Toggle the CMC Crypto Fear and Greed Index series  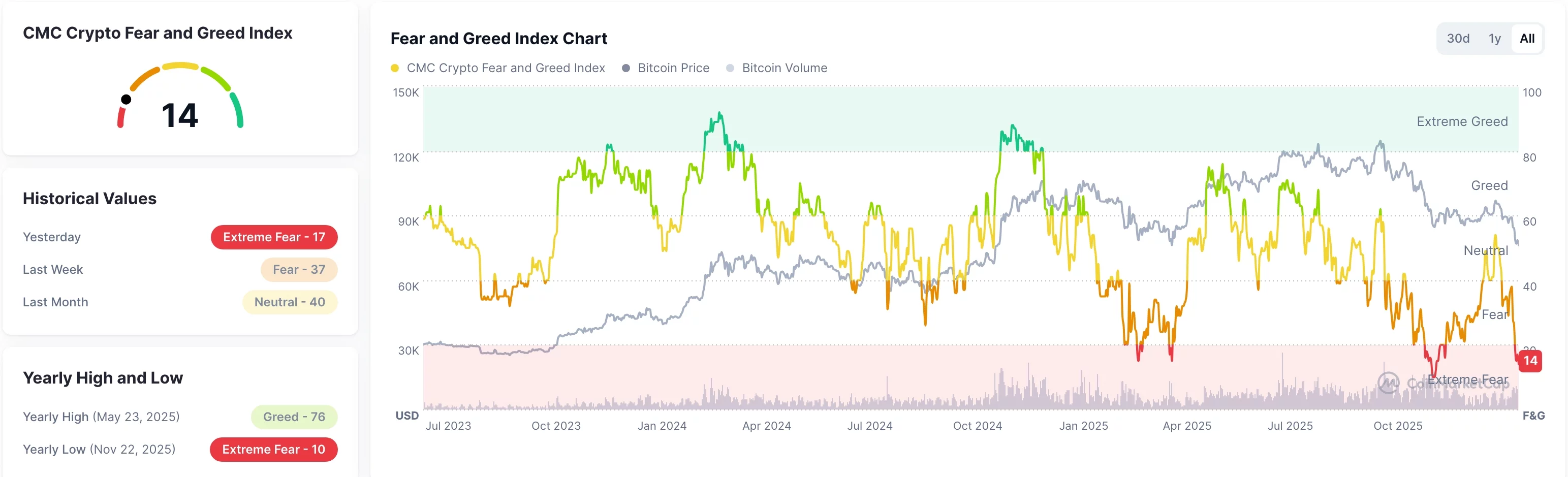(x=506, y=68)
